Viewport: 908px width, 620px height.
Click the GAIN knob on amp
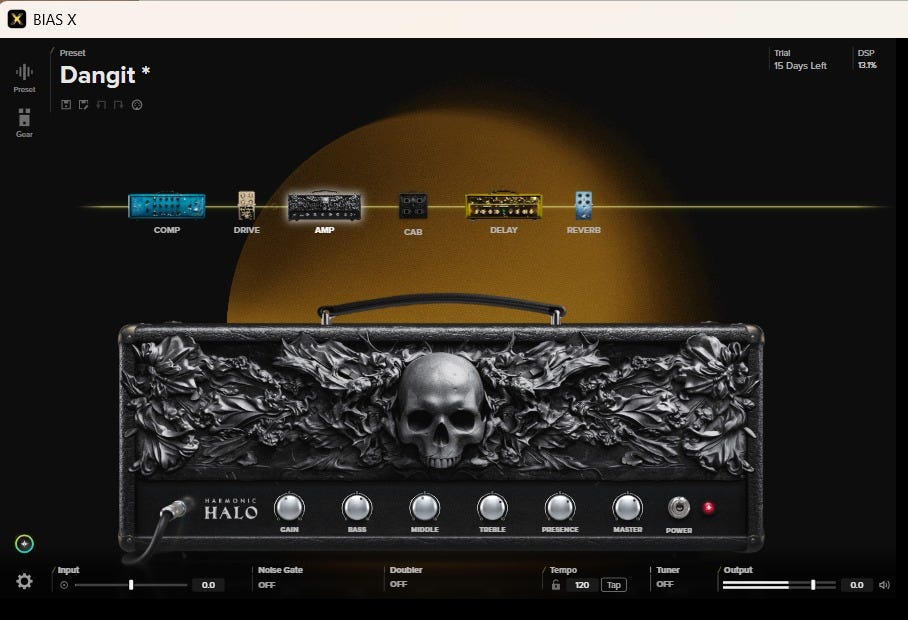pos(289,508)
